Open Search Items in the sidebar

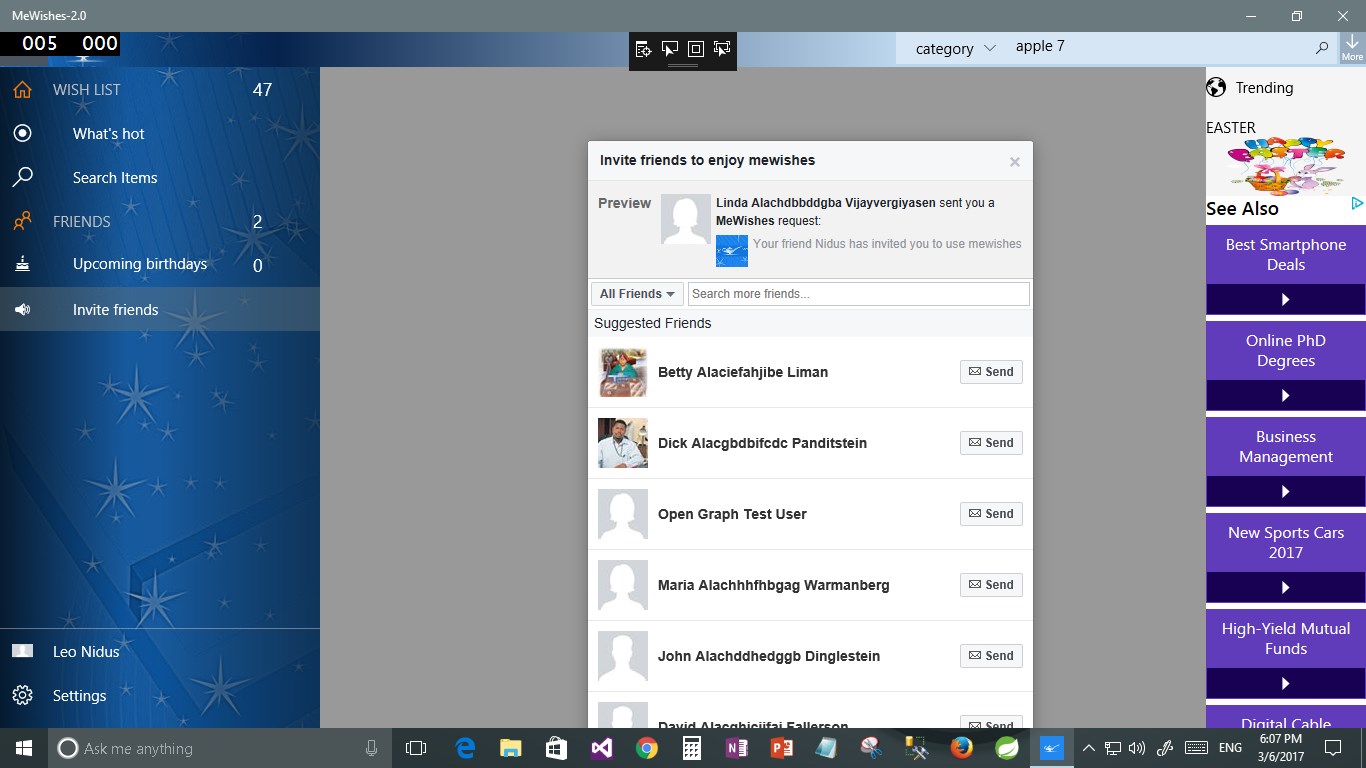pyautogui.click(x=115, y=177)
